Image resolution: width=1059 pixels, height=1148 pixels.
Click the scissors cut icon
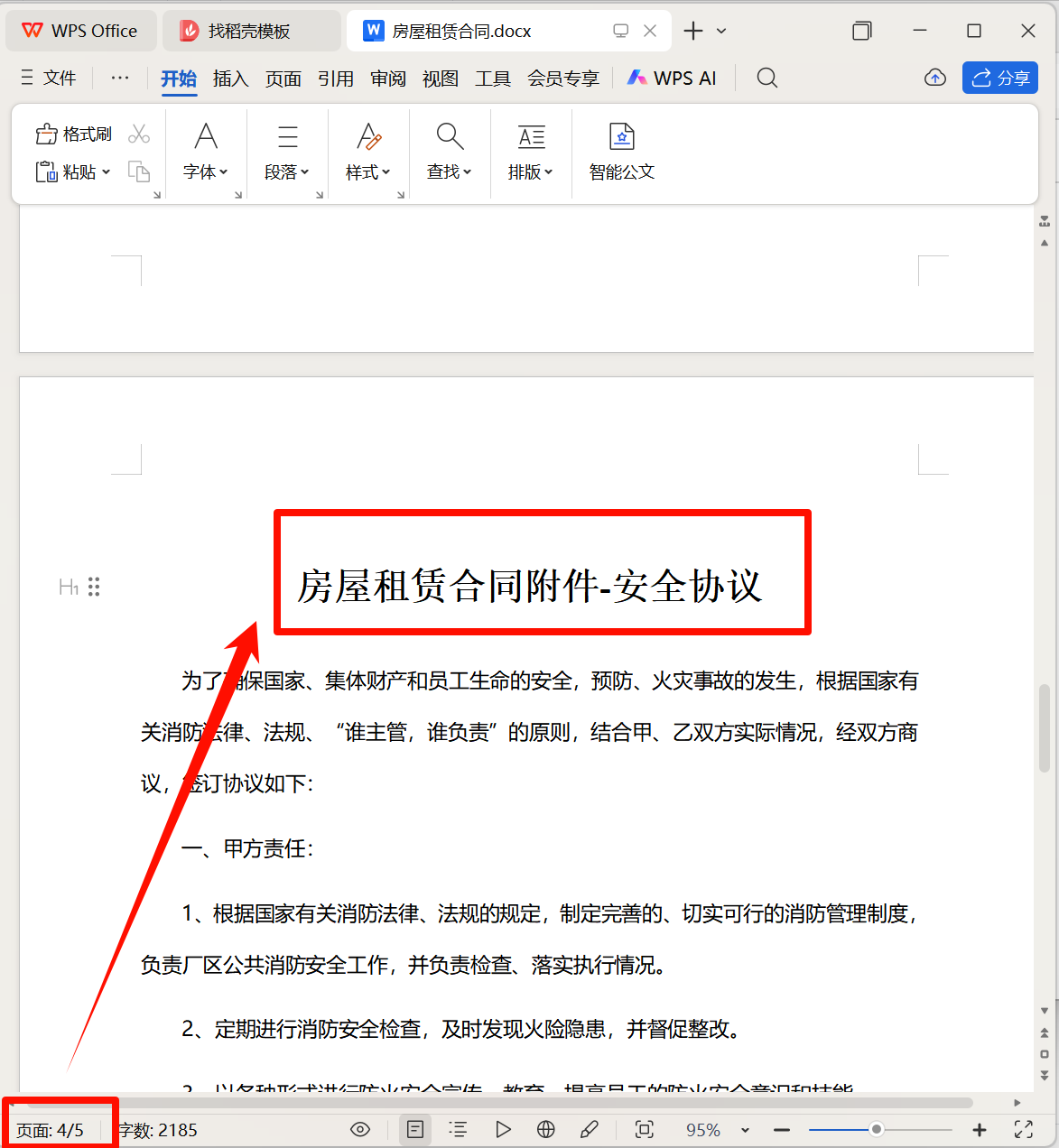(x=139, y=134)
